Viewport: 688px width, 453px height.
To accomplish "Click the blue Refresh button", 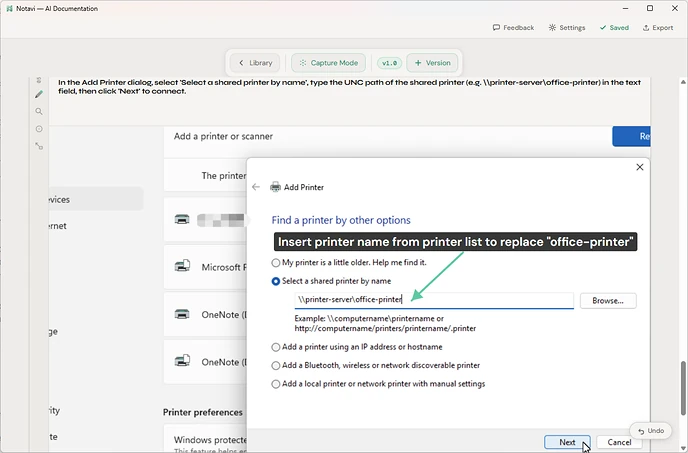I will (x=631, y=137).
